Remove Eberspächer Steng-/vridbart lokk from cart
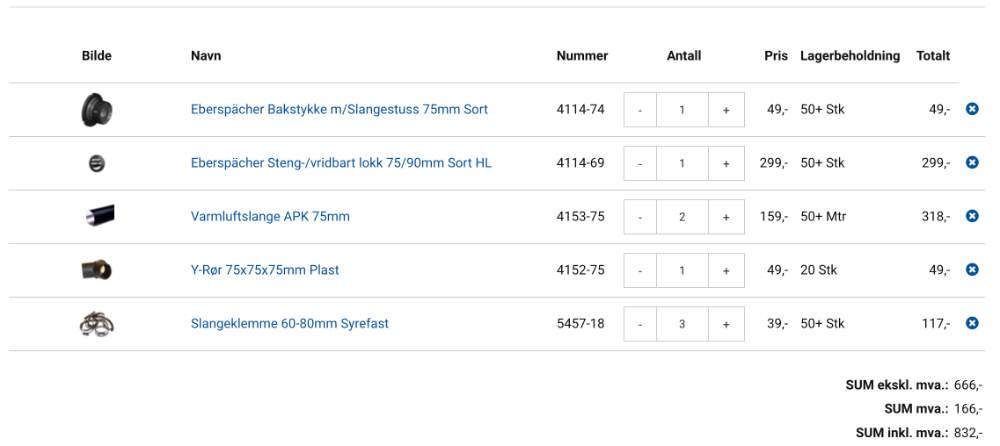This screenshot has width=1000, height=446. [972, 162]
